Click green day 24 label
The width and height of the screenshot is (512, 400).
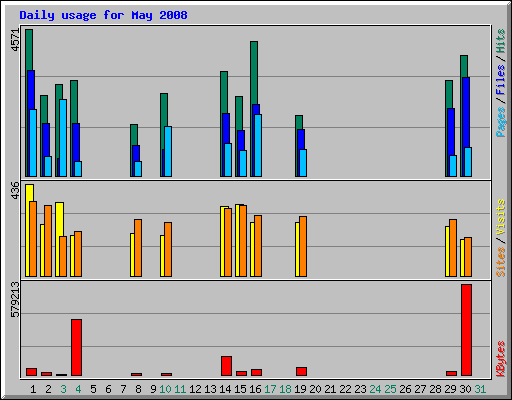(x=375, y=389)
